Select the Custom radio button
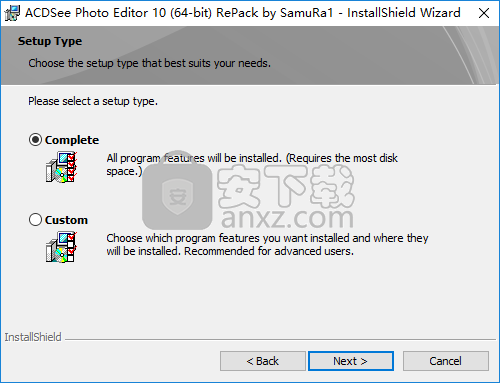Screen dimensions: 500x383 35,220
